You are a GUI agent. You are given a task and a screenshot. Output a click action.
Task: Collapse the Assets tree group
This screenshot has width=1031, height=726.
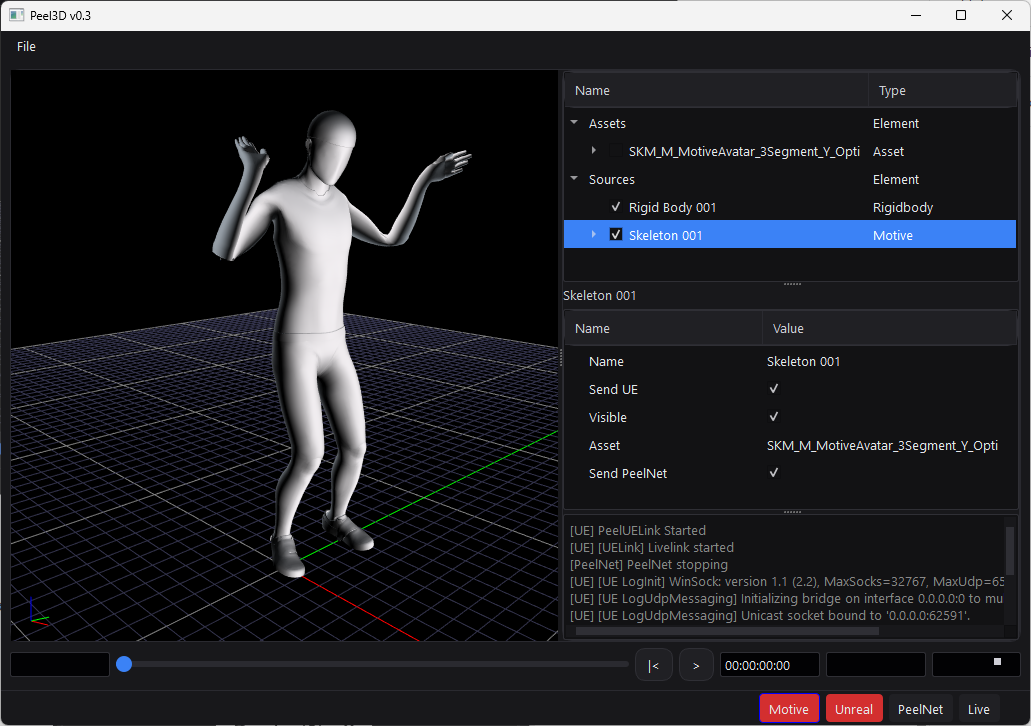point(574,124)
